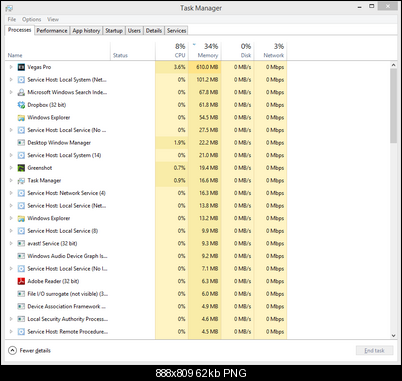The image size is (402, 381).
Task: Open the View menu
Action: click(x=53, y=19)
